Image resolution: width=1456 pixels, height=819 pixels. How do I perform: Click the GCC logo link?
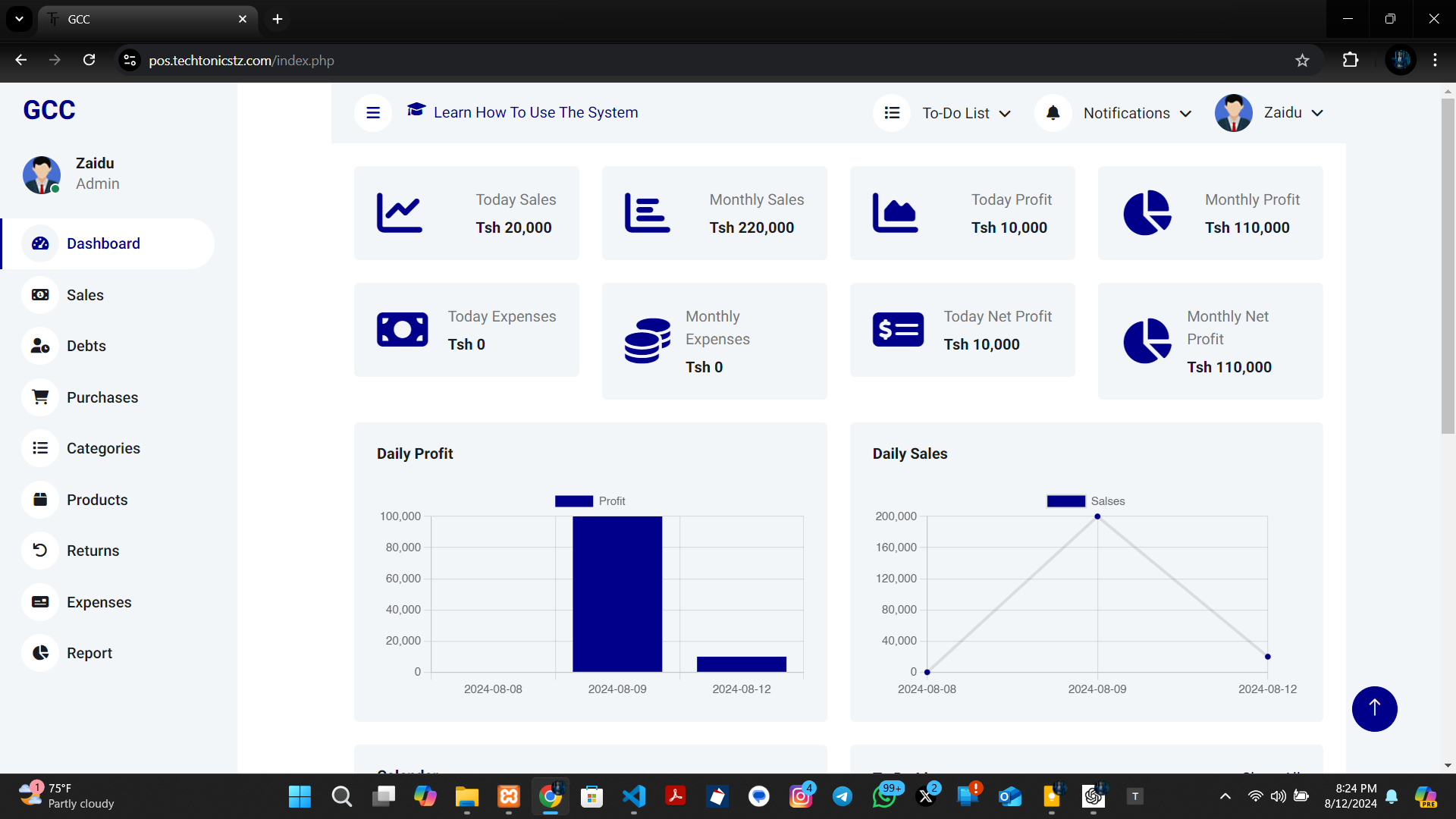tap(49, 110)
